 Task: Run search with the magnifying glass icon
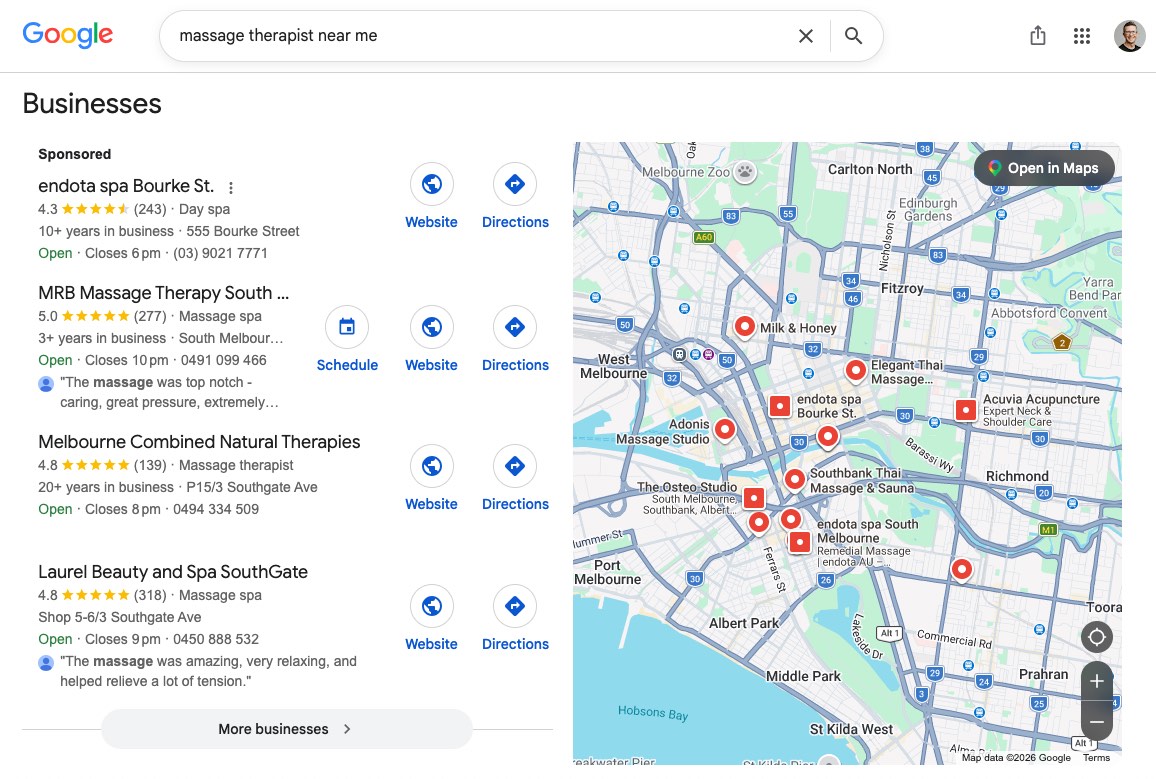[853, 35]
